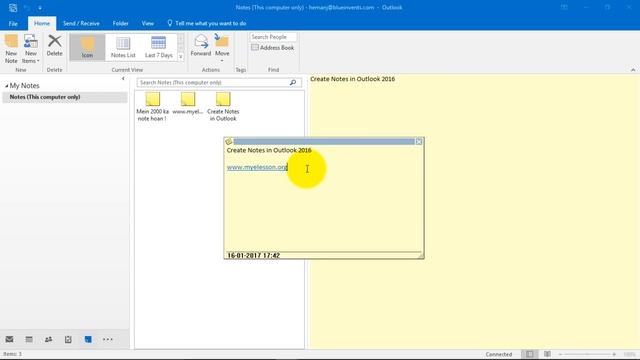Select the Home ribbon tab
Viewport: 640px width, 360px height.
point(42,24)
